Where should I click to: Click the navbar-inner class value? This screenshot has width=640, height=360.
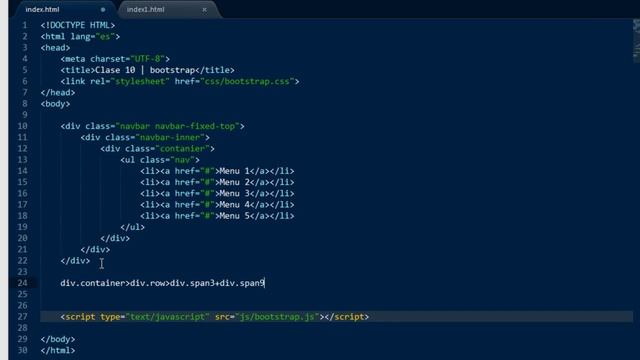(x=170, y=138)
